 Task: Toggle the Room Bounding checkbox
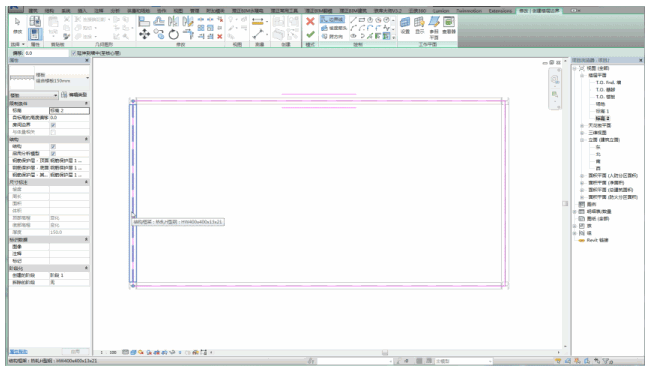click(x=53, y=125)
